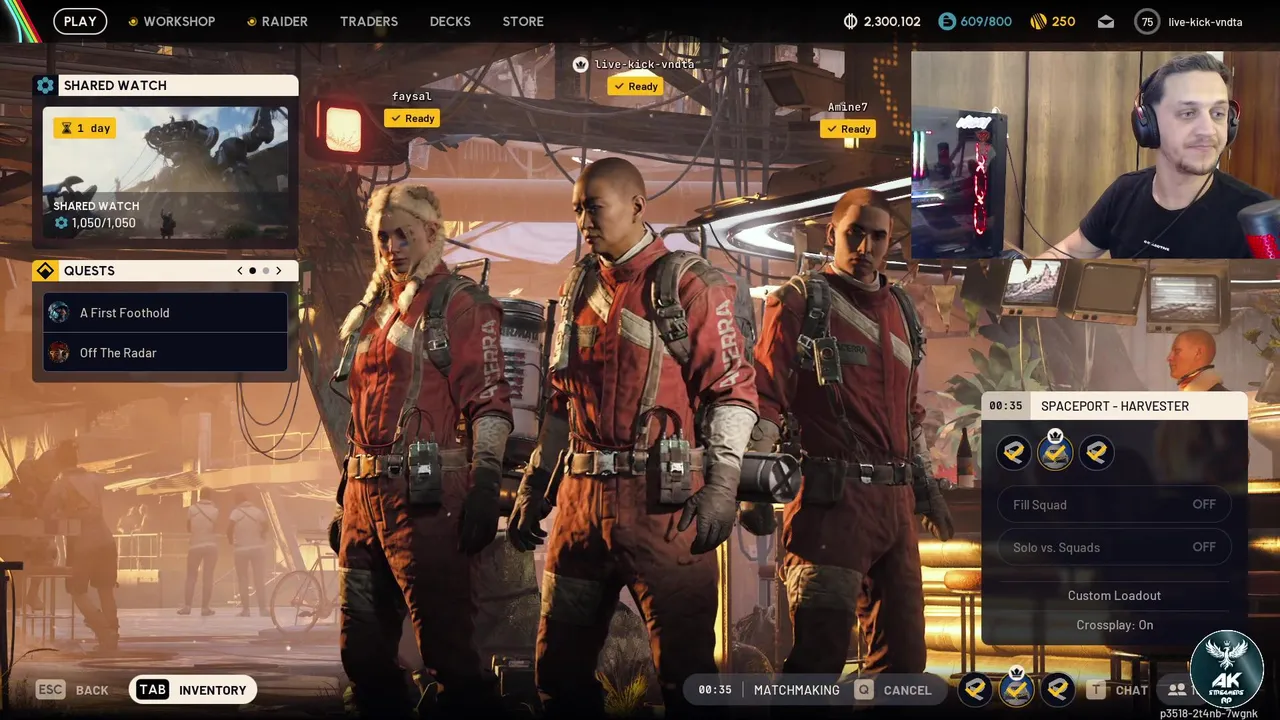Click live-kick-vndta's Ready status badge
This screenshot has height=720, width=1280.
635,86
